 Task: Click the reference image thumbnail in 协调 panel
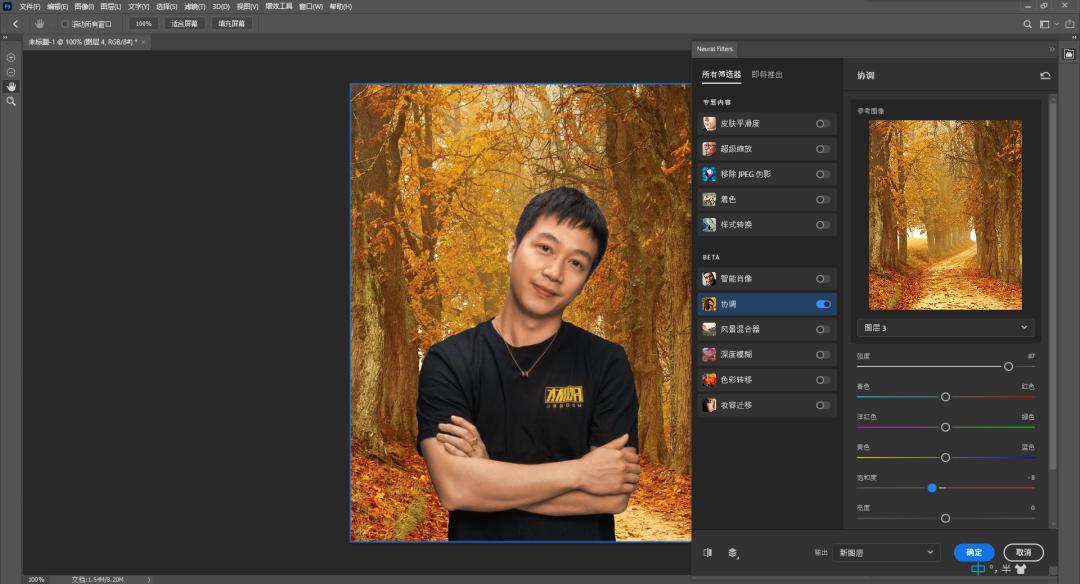pyautogui.click(x=944, y=213)
